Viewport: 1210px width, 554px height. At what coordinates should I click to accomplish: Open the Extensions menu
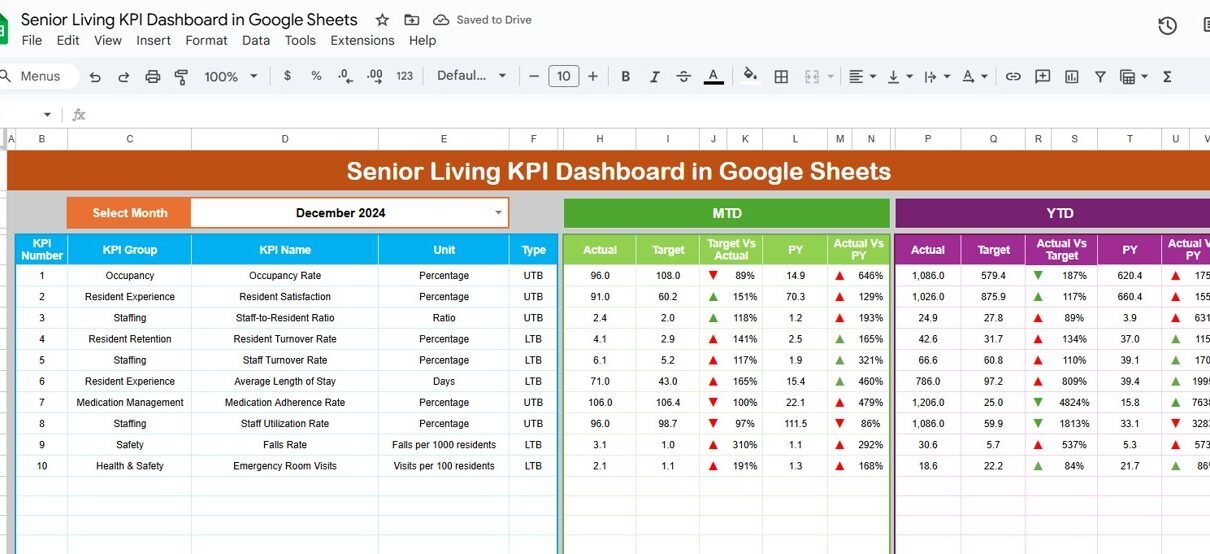click(x=362, y=41)
